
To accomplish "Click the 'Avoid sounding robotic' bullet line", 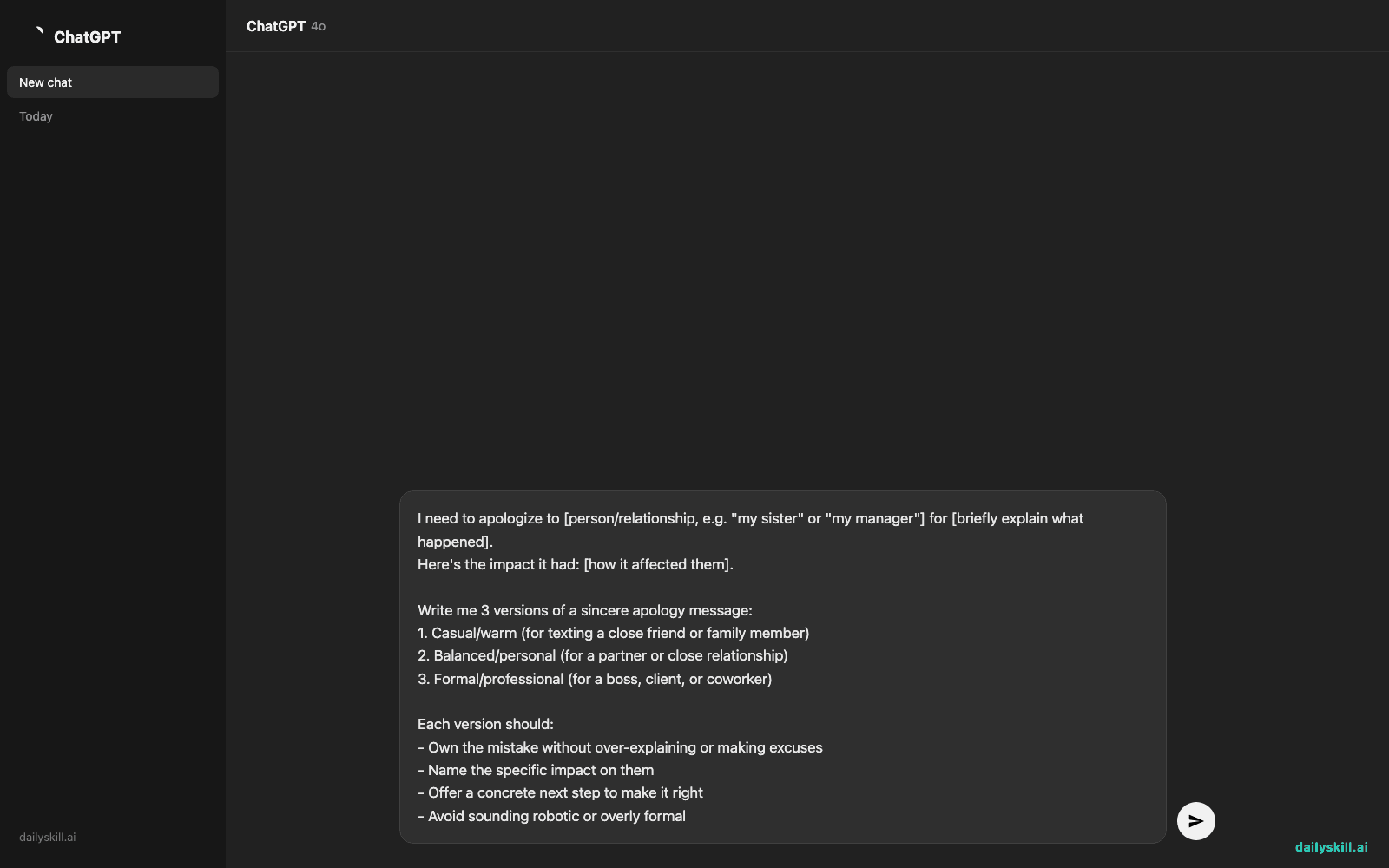I will click(x=551, y=816).
